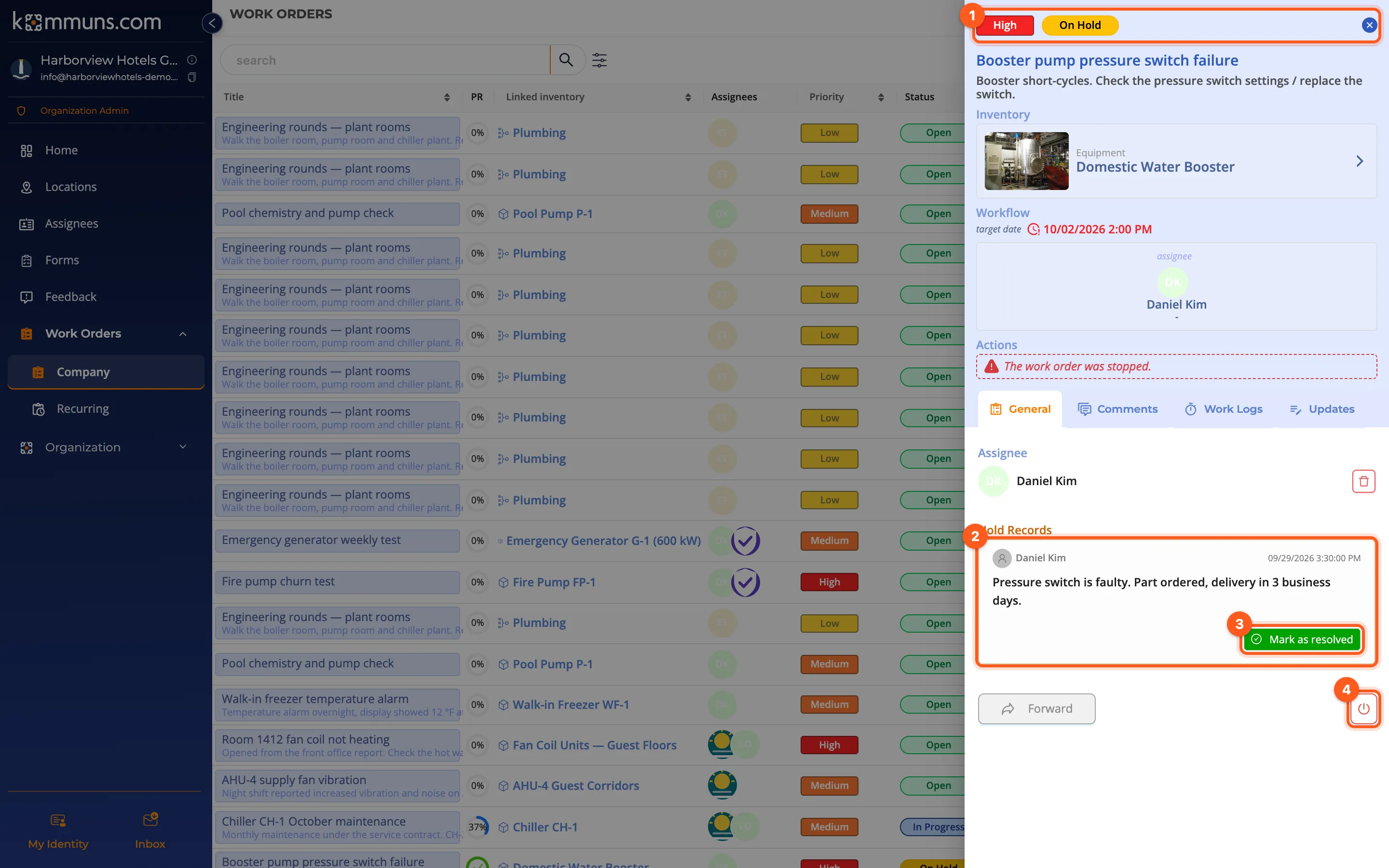Screen dimensions: 1389x868
Task: Switch to the Updates tab
Action: [x=1321, y=409]
